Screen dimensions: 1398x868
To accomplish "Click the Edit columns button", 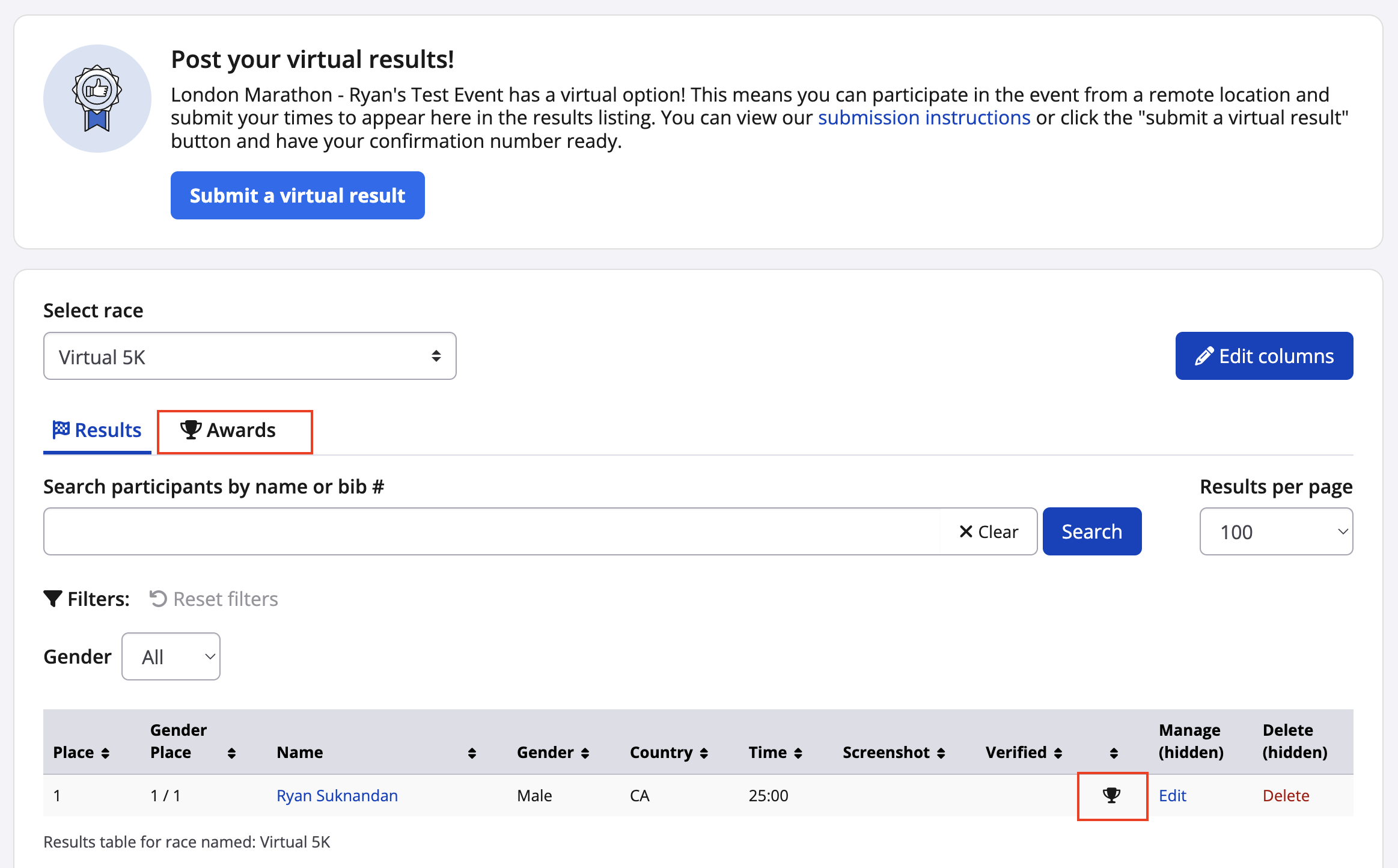I will tap(1263, 356).
